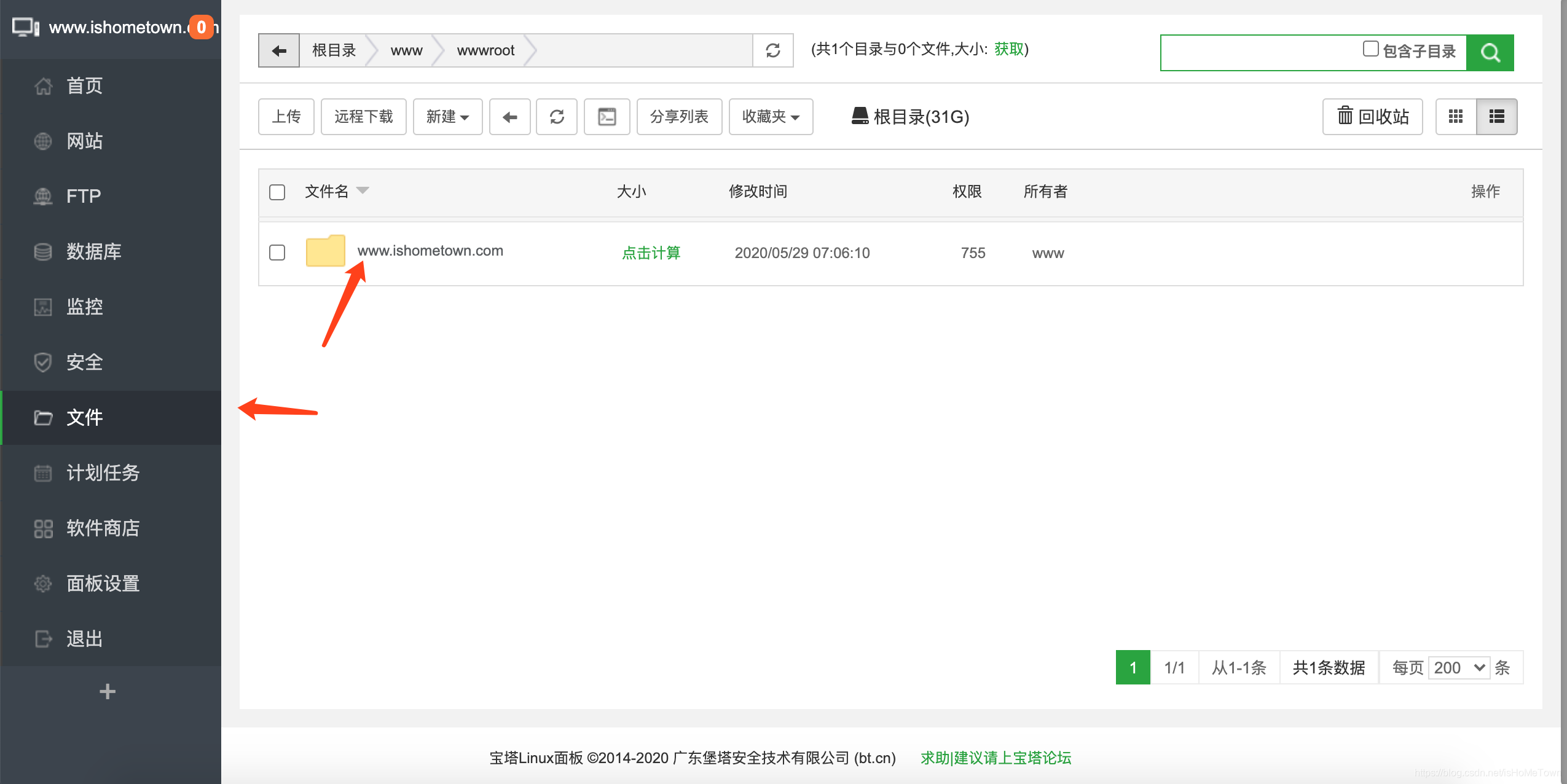Image resolution: width=1567 pixels, height=784 pixels.
Task: Check the select-all files checkbox
Action: click(277, 192)
